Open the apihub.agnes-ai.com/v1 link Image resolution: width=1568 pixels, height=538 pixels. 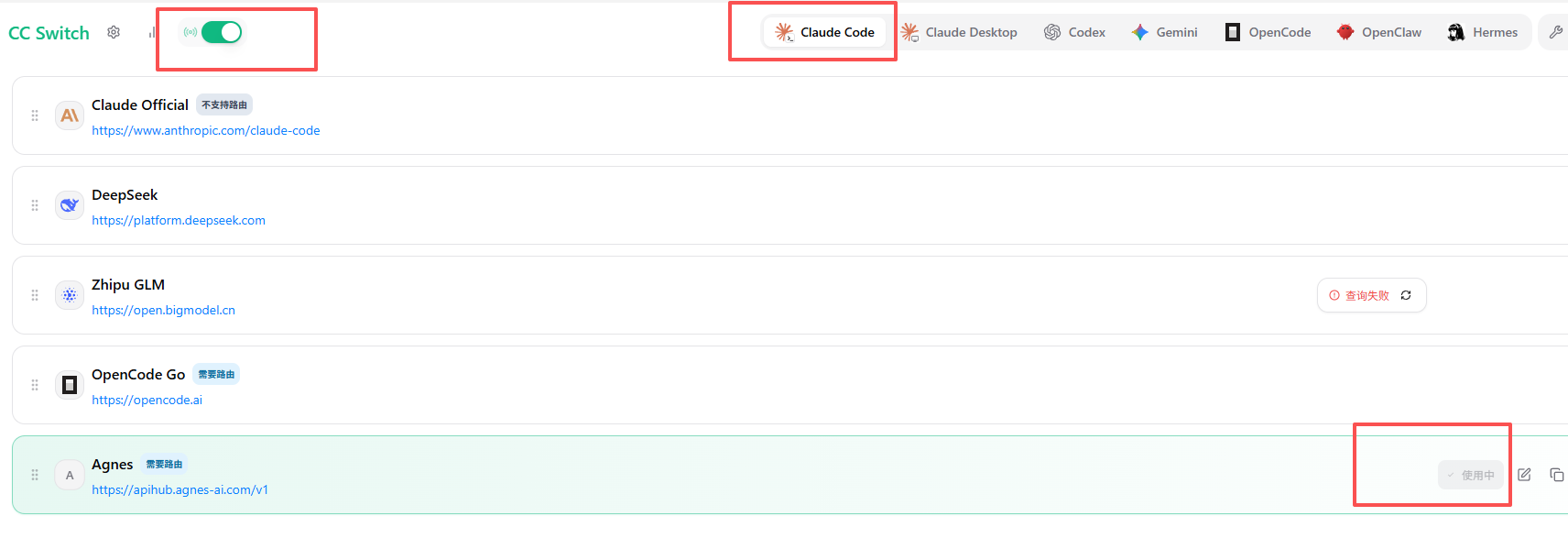click(180, 490)
